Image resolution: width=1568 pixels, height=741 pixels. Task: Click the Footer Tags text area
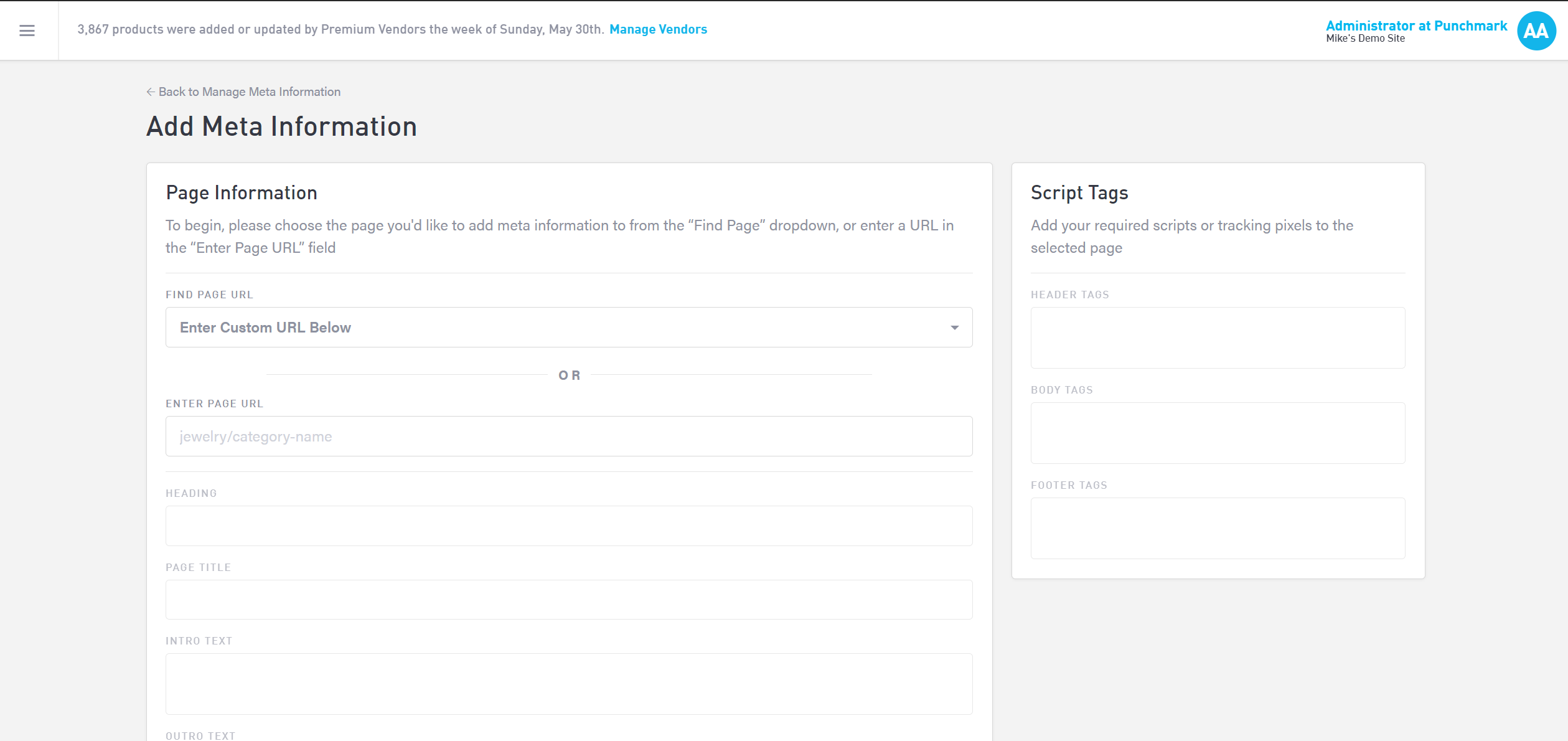[1218, 528]
